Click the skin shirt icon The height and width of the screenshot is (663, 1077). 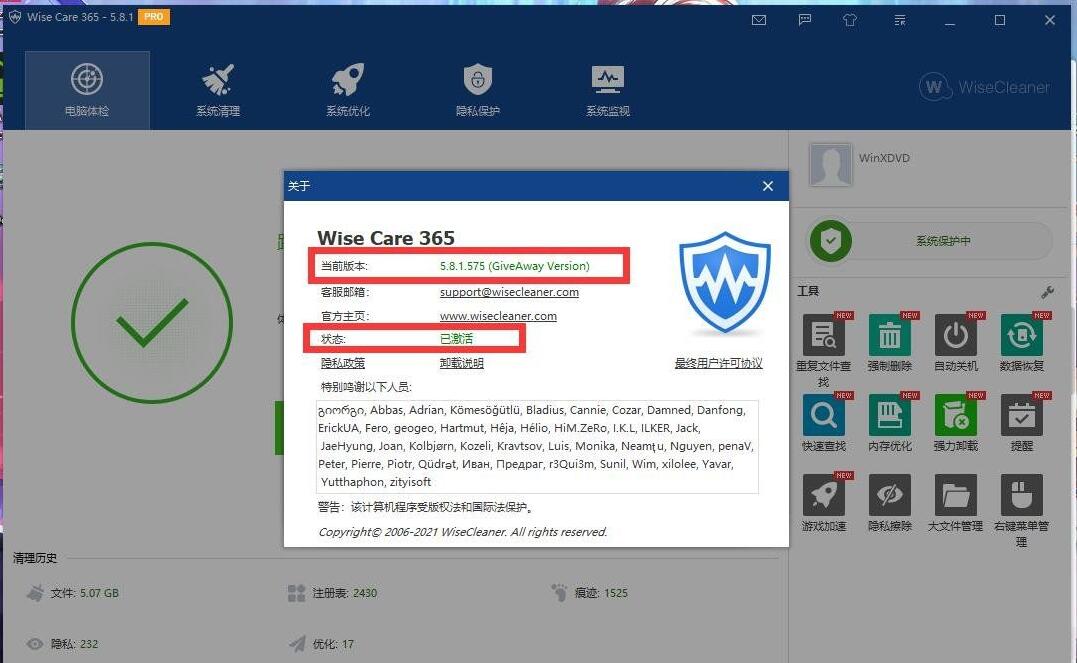tap(850, 20)
